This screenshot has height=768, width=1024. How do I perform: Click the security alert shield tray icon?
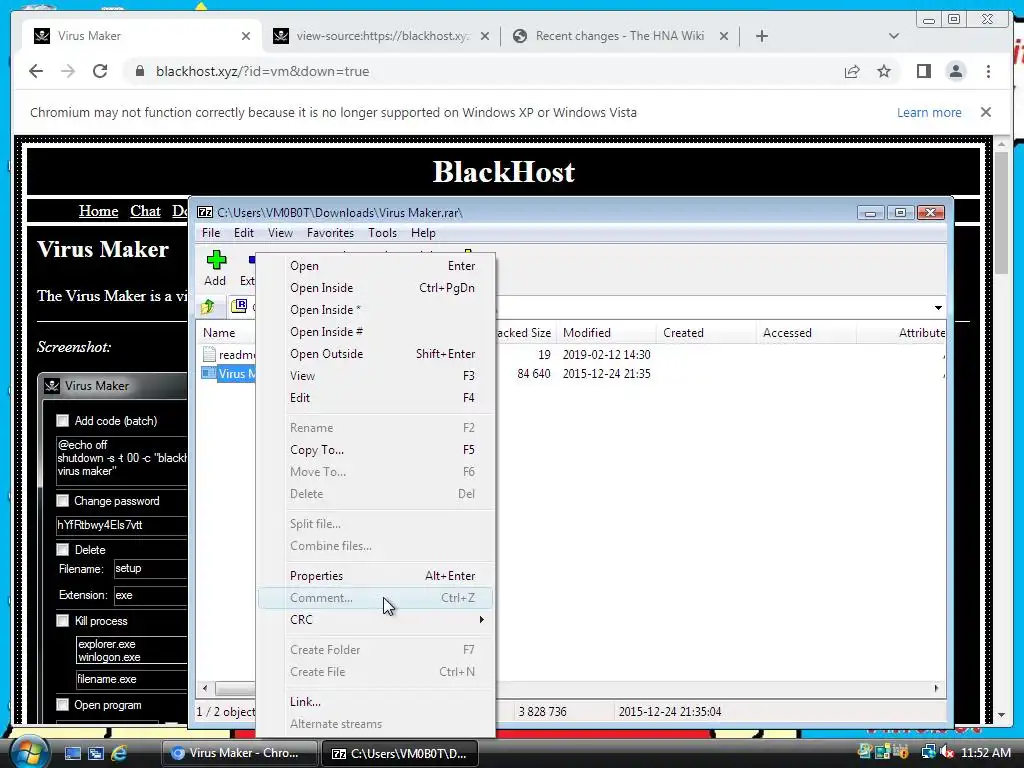coord(901,752)
